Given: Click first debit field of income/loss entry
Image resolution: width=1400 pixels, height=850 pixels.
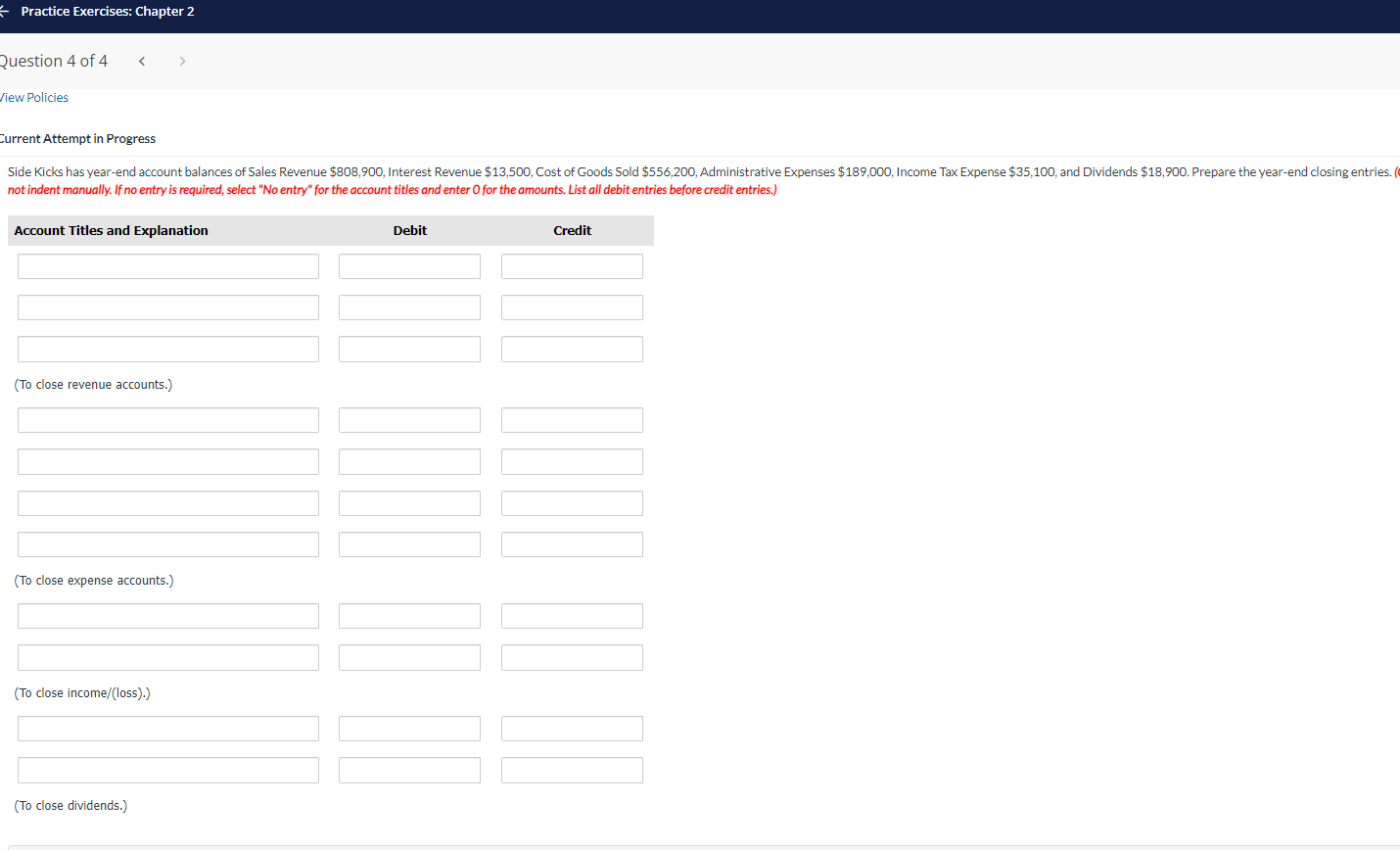Looking at the screenshot, I should [x=409, y=616].
